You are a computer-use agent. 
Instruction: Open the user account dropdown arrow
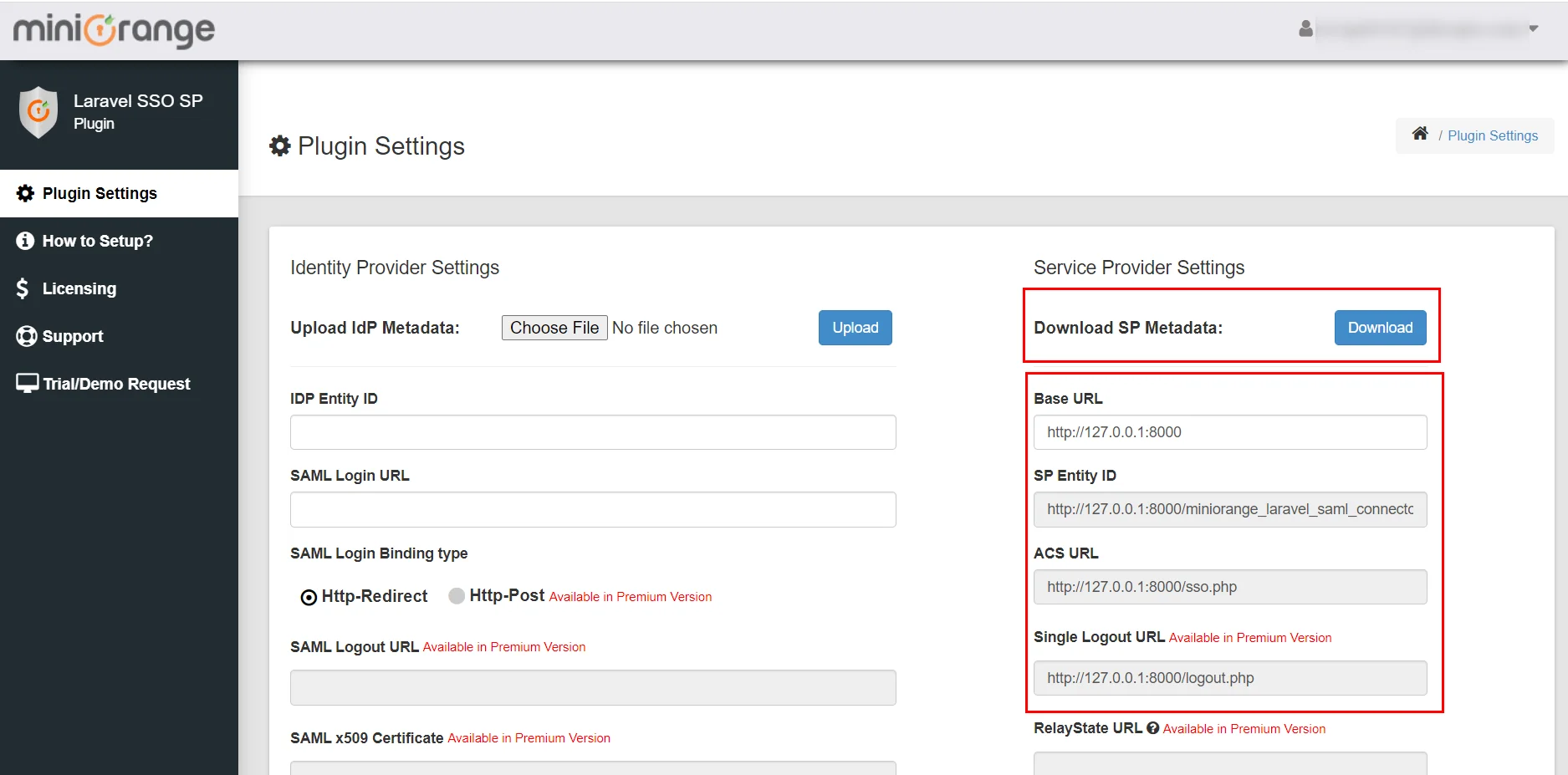pyautogui.click(x=1534, y=28)
